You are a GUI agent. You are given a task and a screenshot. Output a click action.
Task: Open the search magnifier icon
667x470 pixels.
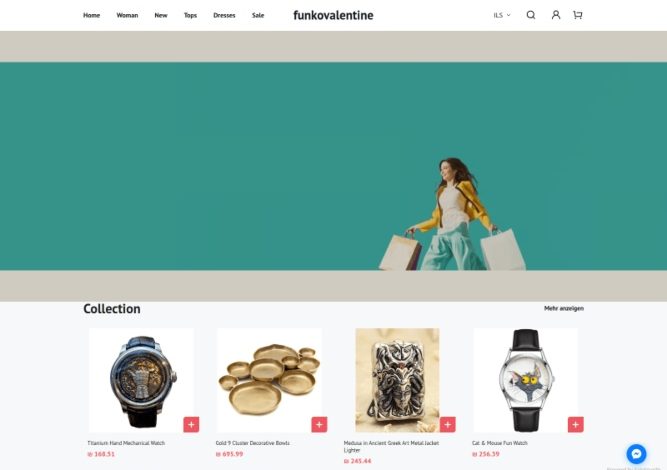coord(530,15)
